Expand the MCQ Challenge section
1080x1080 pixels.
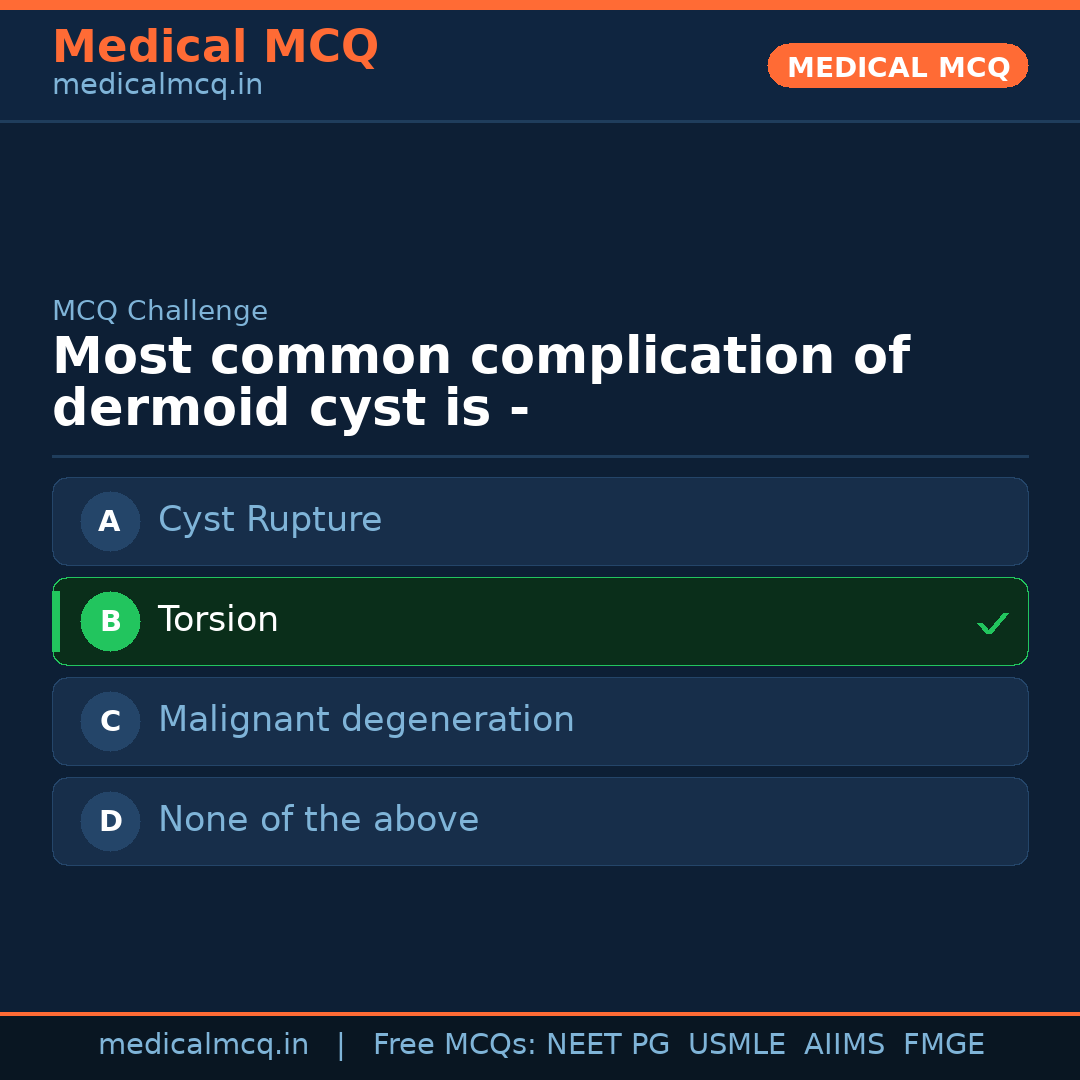160,311
